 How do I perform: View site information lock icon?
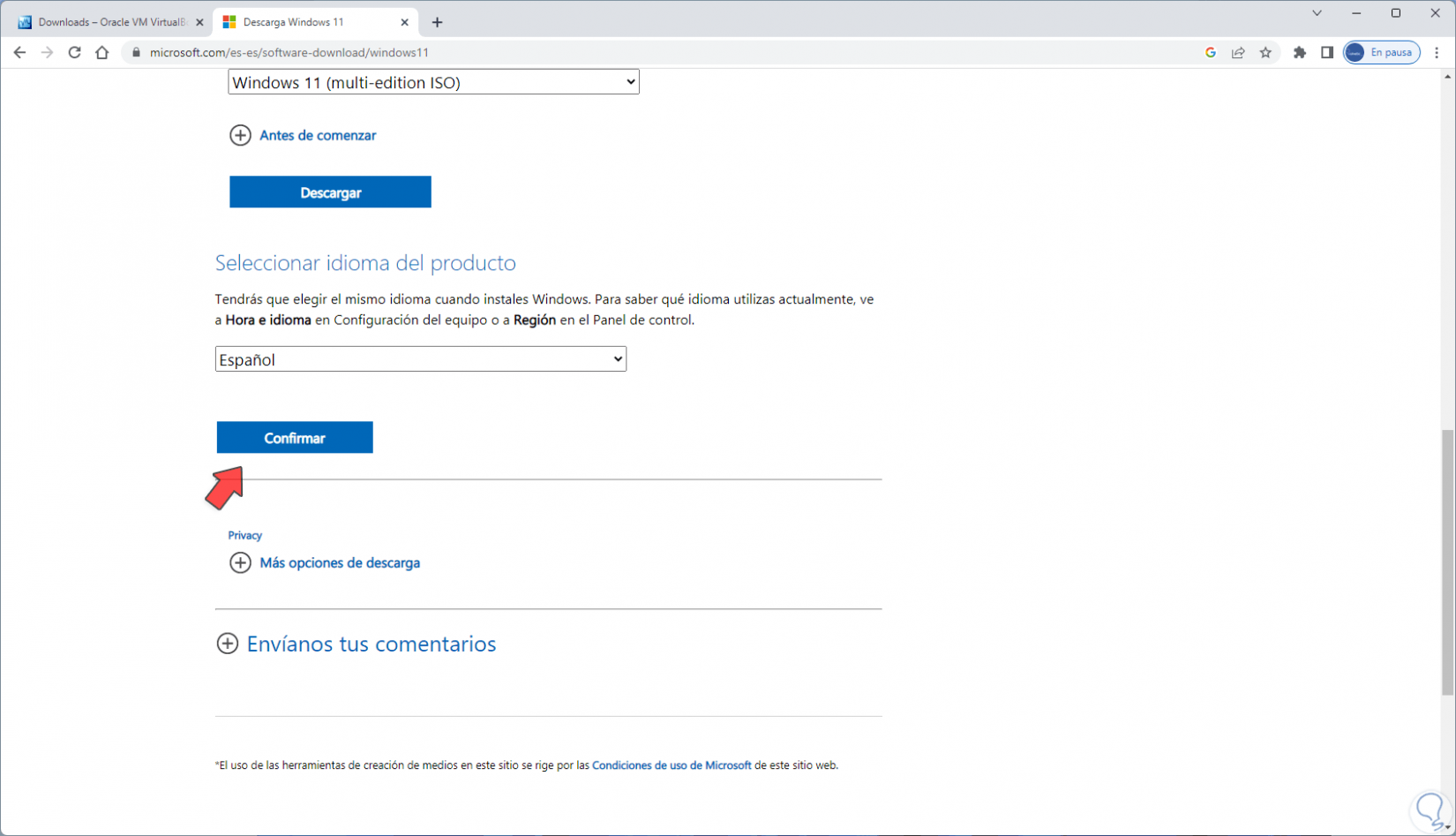point(136,52)
